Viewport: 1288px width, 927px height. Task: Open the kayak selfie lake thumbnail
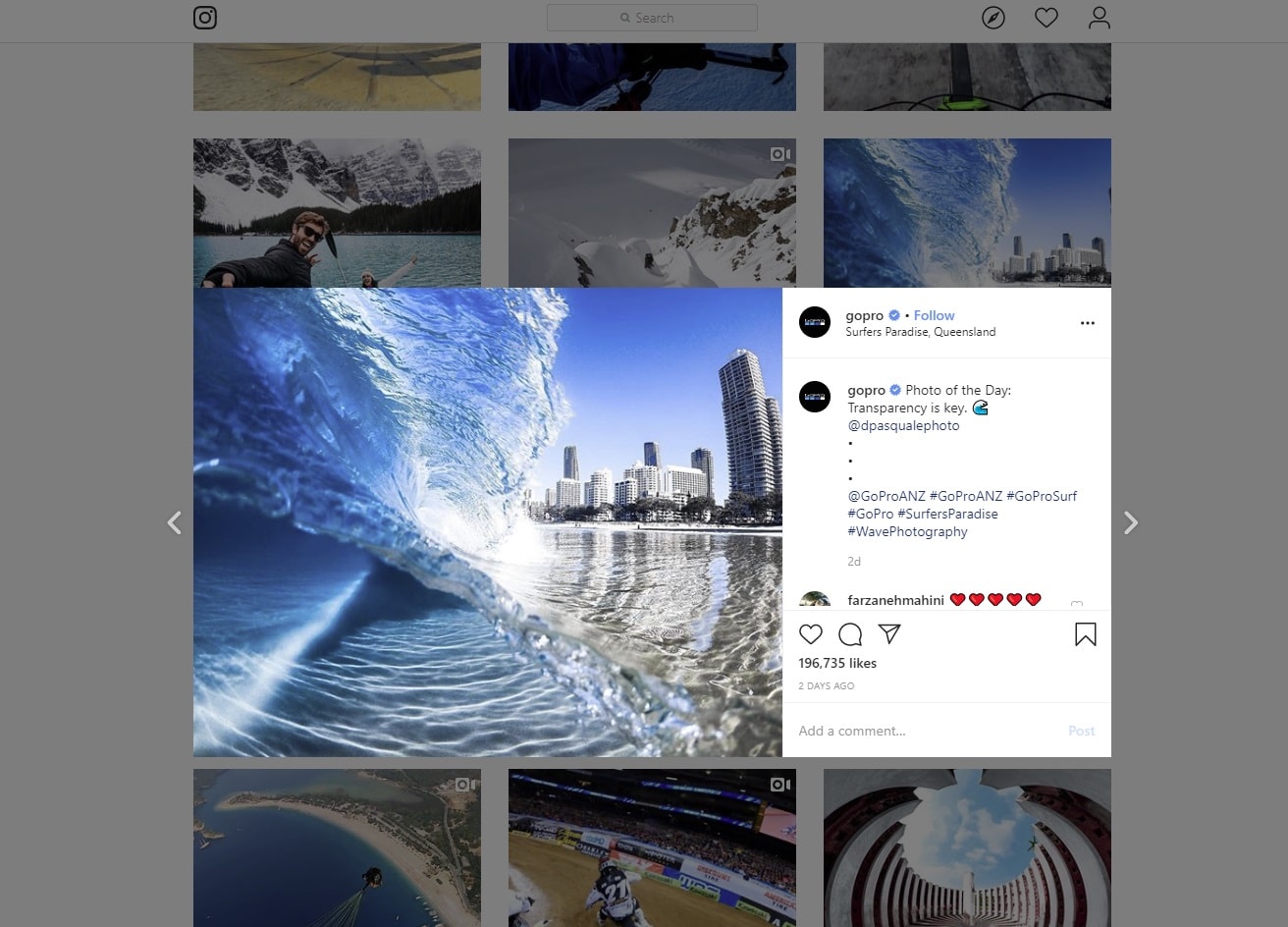point(337,212)
